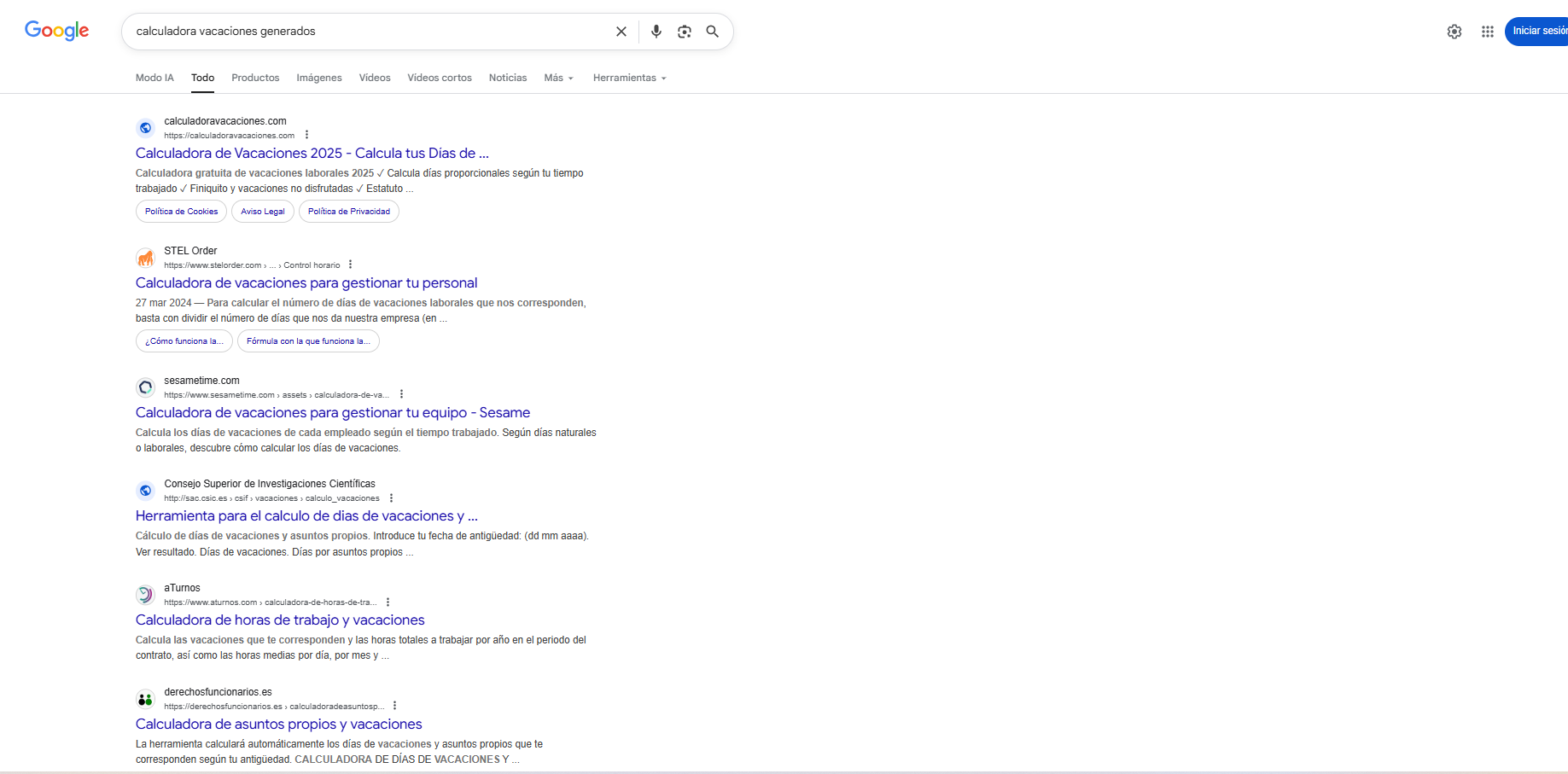
Task: Open the STEL Order site favicon
Action: click(x=145, y=257)
